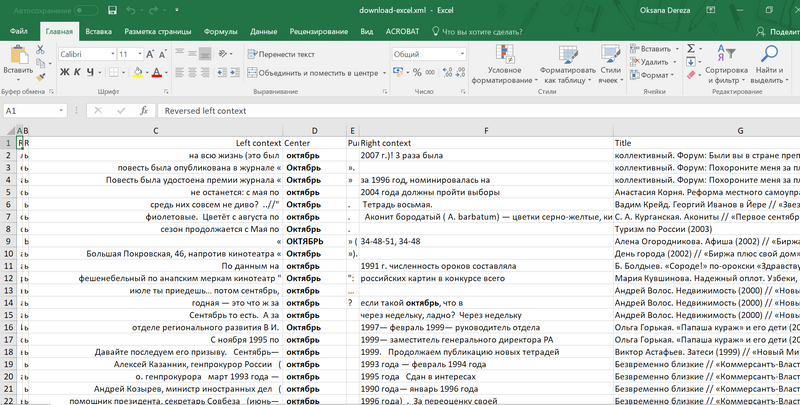The height and width of the screenshot is (405, 800).
Task: Apply thousands separator 000 format
Action: click(430, 72)
